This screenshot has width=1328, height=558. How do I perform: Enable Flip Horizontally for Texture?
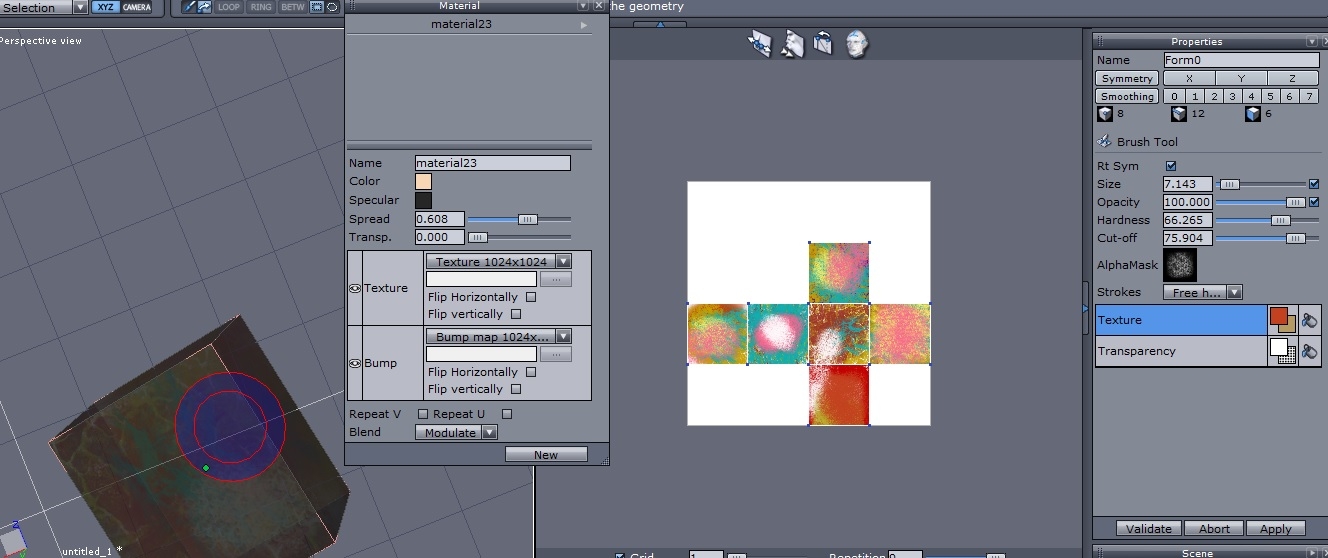(531, 297)
